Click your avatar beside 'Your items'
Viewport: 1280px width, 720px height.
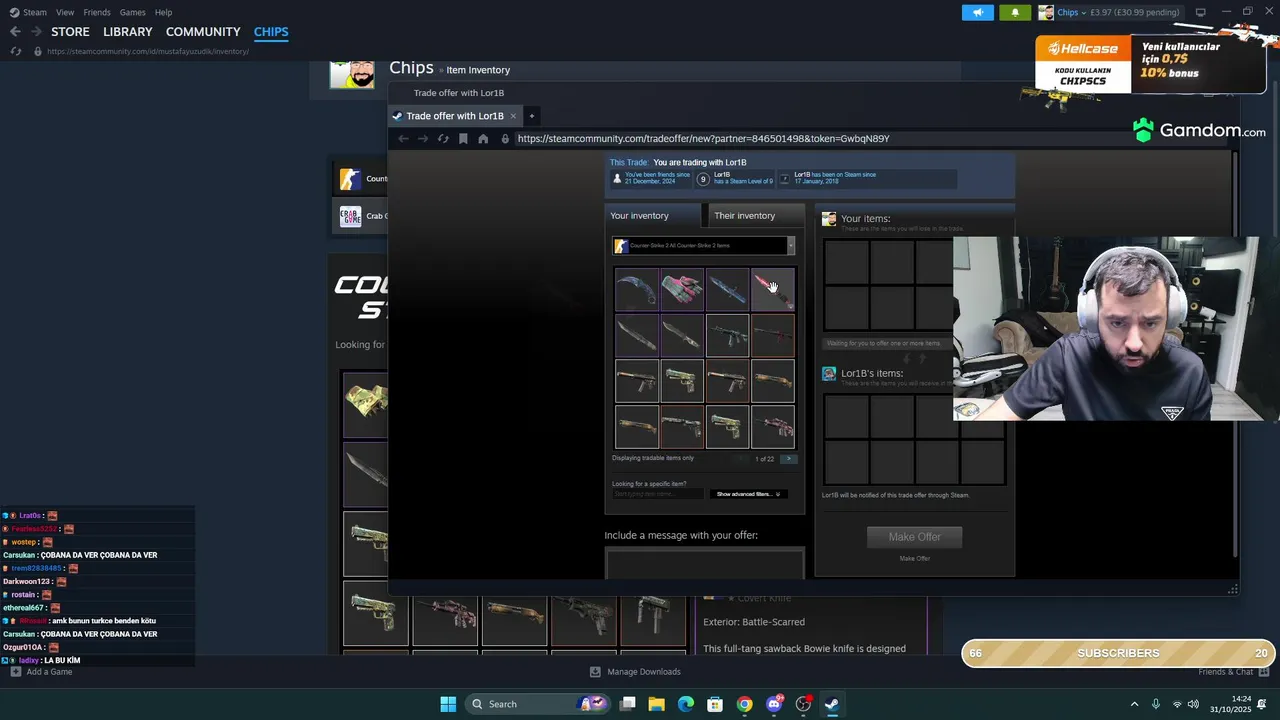tap(829, 219)
